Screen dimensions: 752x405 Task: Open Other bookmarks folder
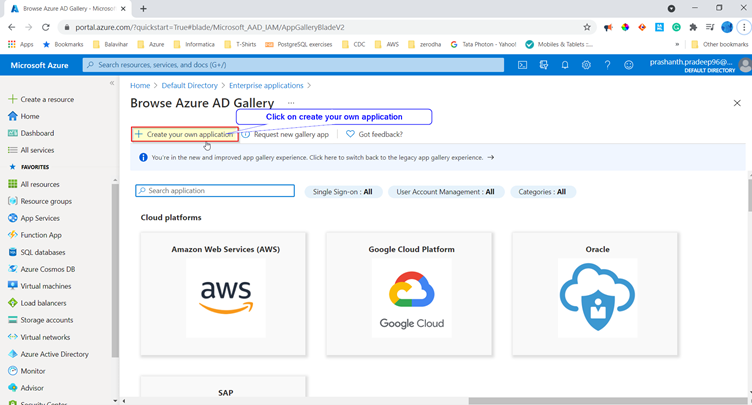pyautogui.click(x=720, y=44)
